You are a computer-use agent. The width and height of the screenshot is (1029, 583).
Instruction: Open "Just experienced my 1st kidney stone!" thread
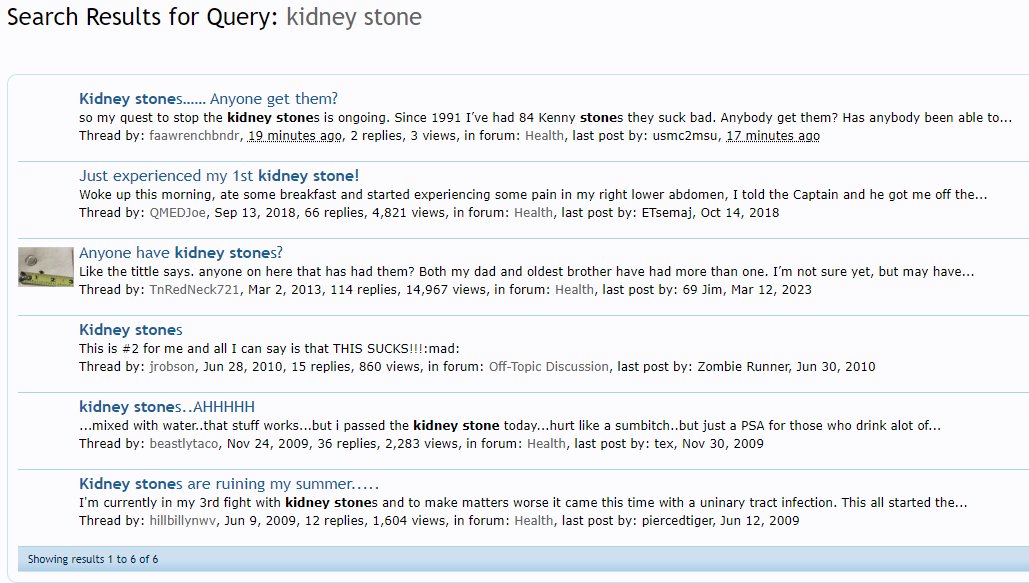[219, 175]
